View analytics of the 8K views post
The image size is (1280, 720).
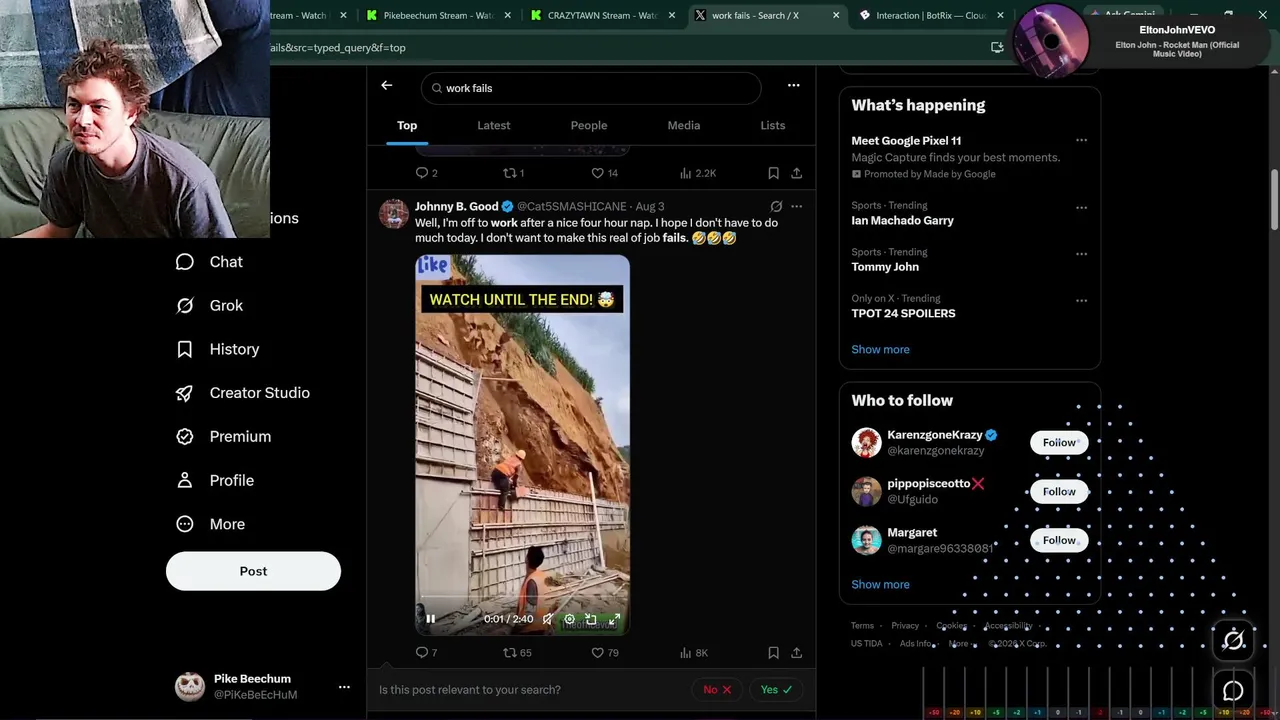[x=694, y=653]
